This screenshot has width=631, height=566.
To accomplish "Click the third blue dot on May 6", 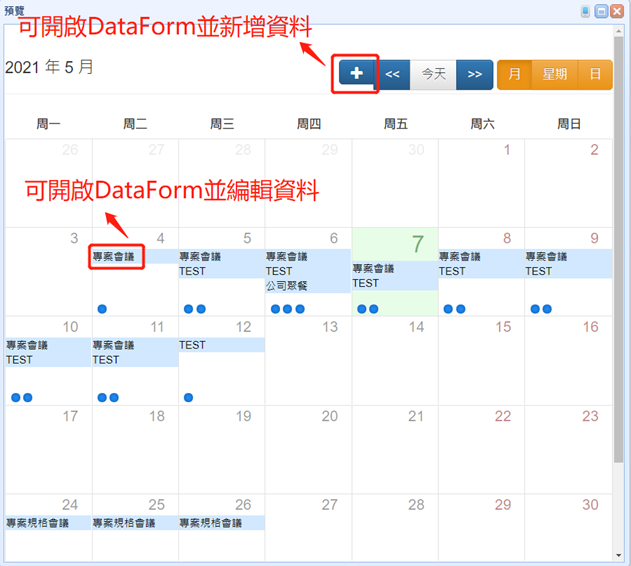I will [300, 309].
